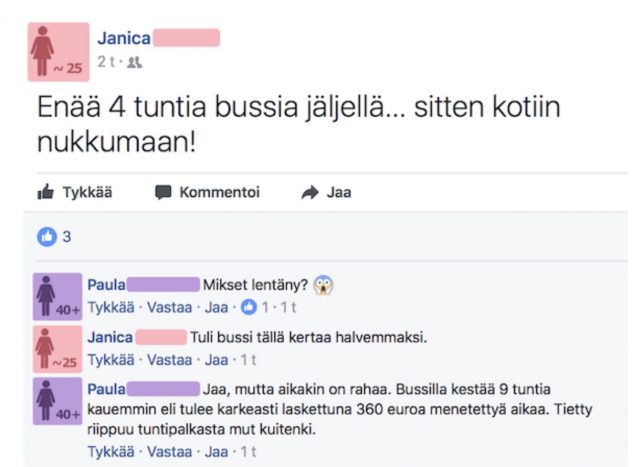Click Jaa under Paula's last comment
The width and height of the screenshot is (632, 467).
(x=216, y=452)
